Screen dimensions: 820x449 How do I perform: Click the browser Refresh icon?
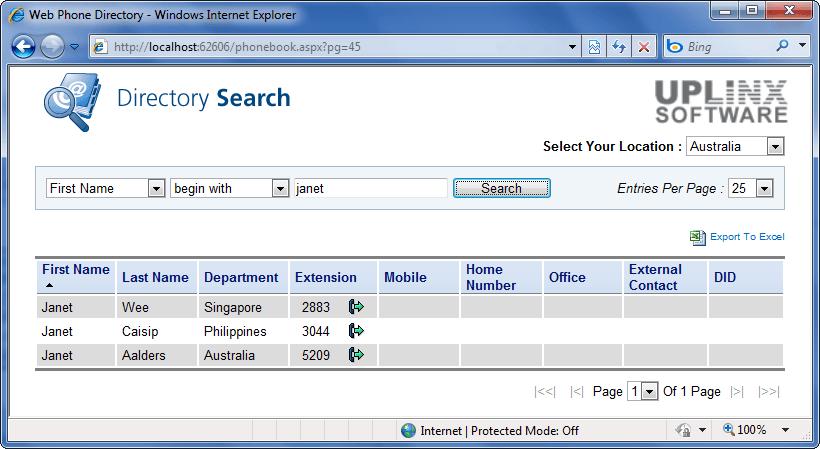click(619, 47)
